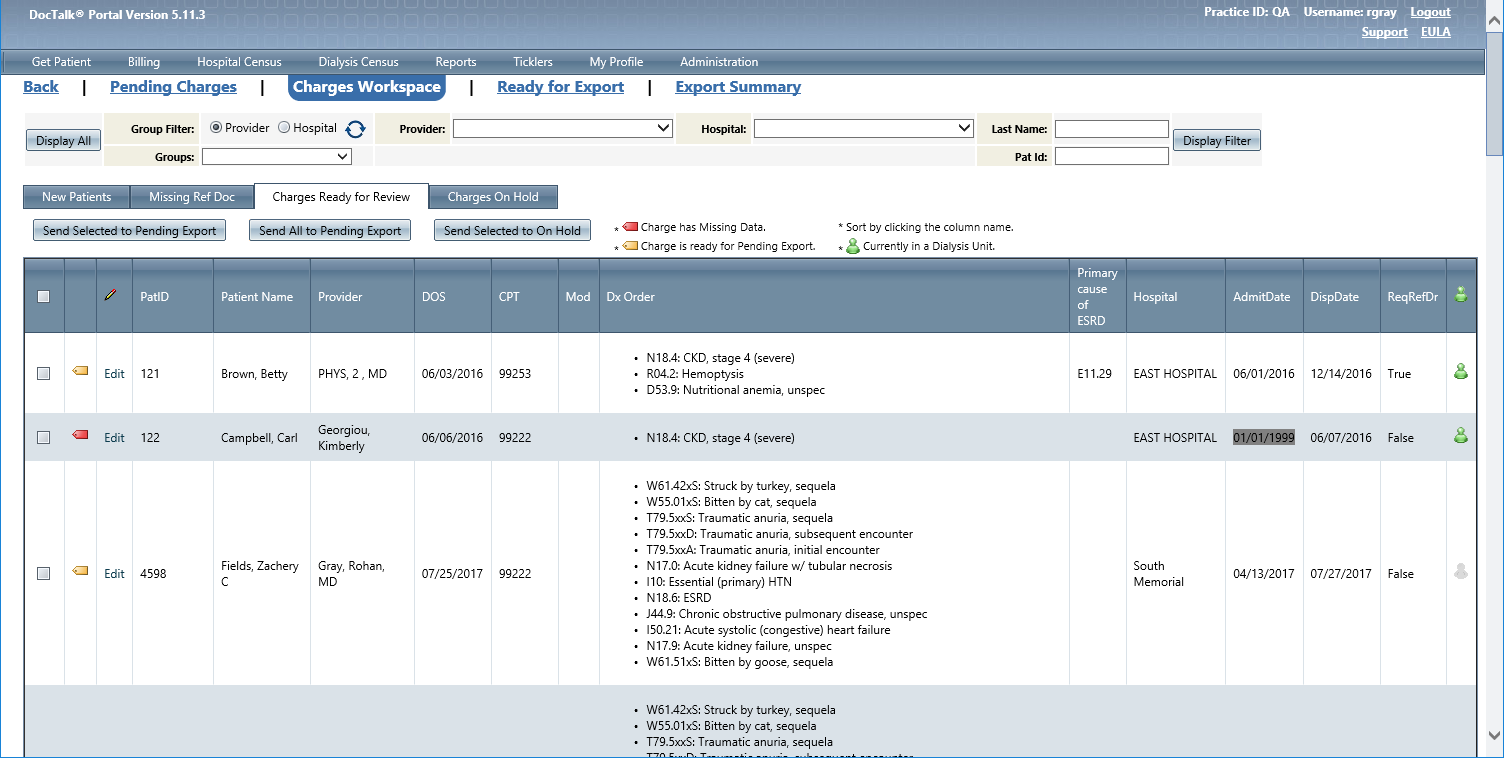1504x758 pixels.
Task: Click the pencil edit icon column header
Action: coord(110,296)
